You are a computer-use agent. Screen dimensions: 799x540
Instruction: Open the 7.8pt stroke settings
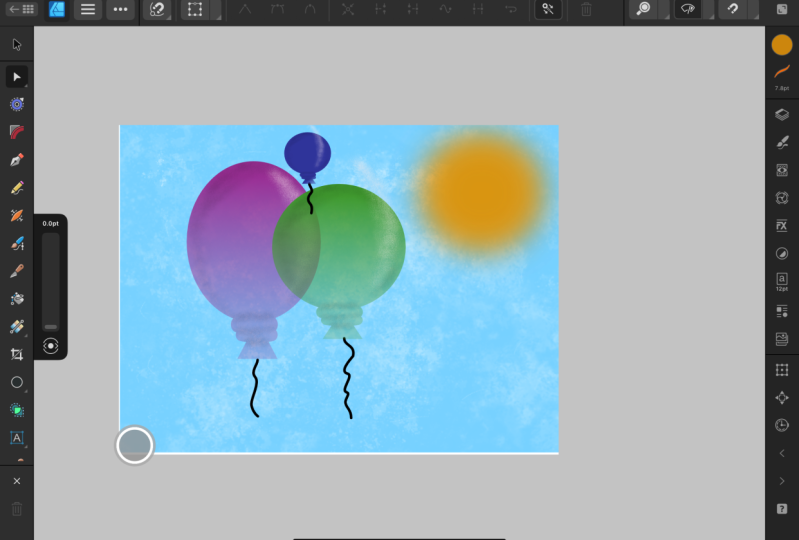tap(782, 77)
